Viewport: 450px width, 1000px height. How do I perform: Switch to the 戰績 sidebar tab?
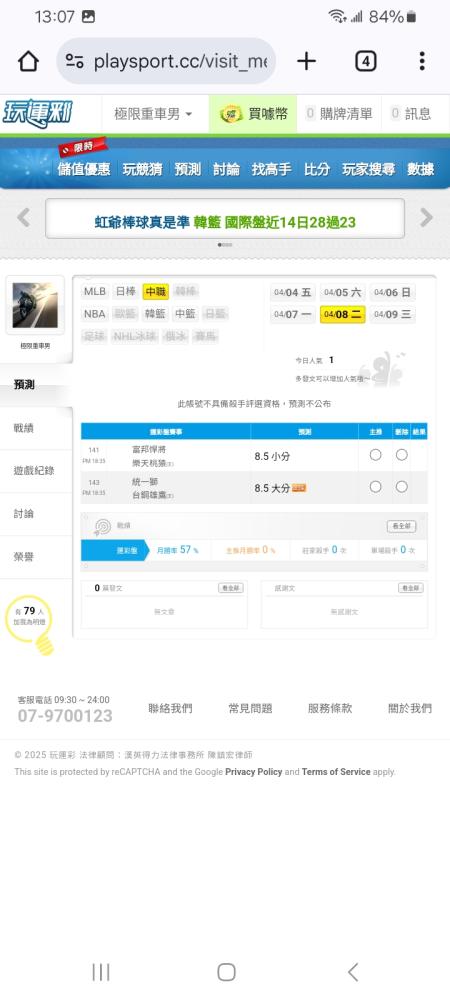24,427
